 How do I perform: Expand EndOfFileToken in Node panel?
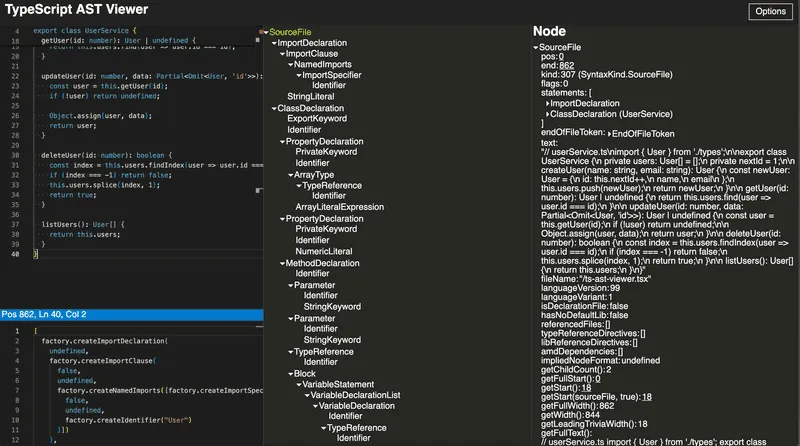pyautogui.click(x=609, y=134)
